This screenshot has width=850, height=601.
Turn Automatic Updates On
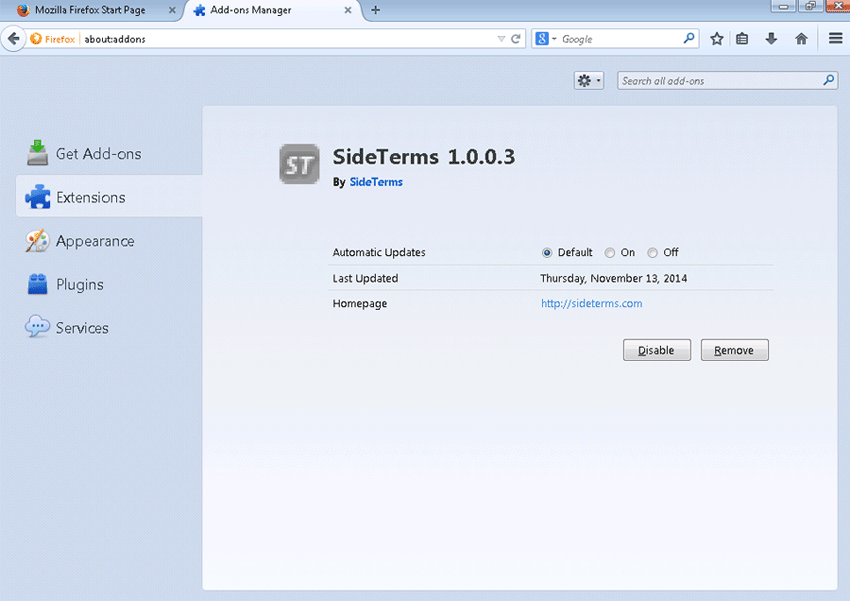tap(610, 253)
